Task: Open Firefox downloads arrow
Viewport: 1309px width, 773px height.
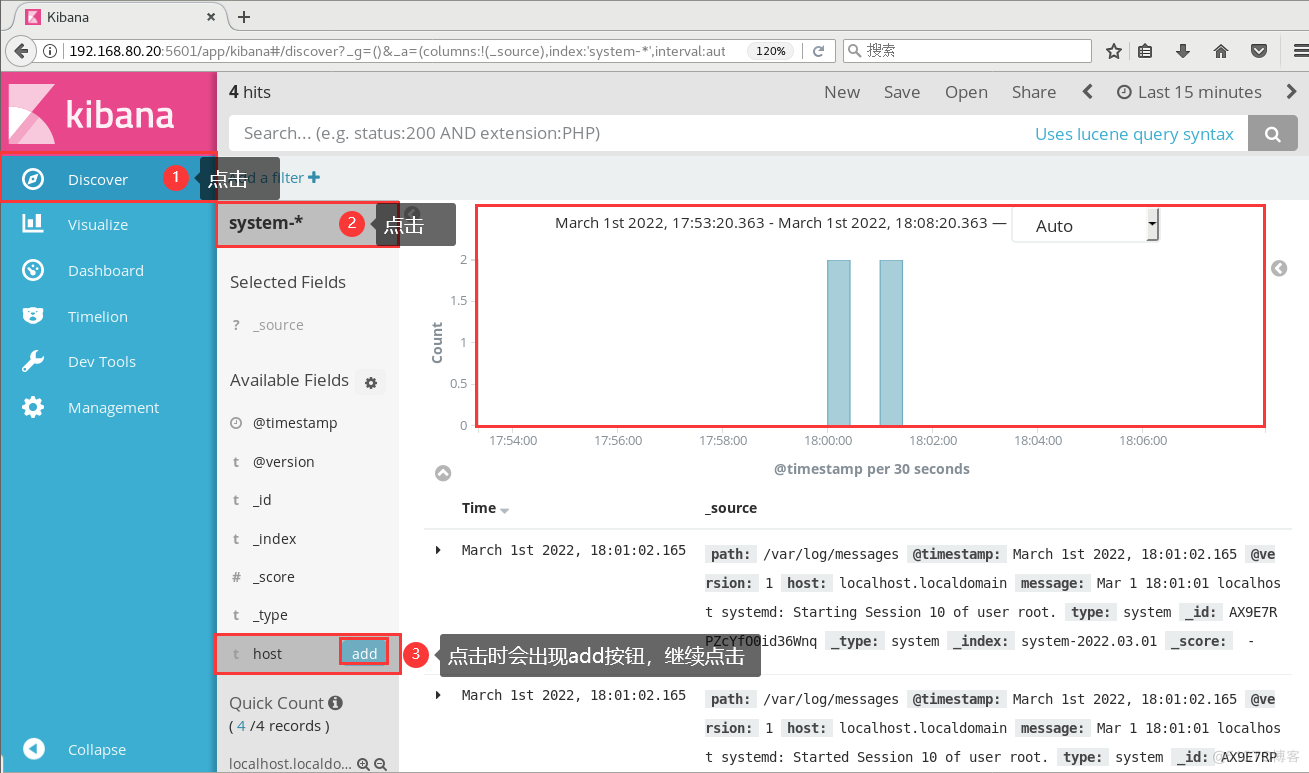Action: click(x=1183, y=50)
